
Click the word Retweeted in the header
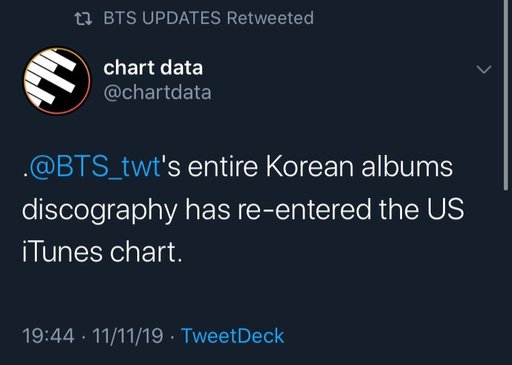coord(270,18)
